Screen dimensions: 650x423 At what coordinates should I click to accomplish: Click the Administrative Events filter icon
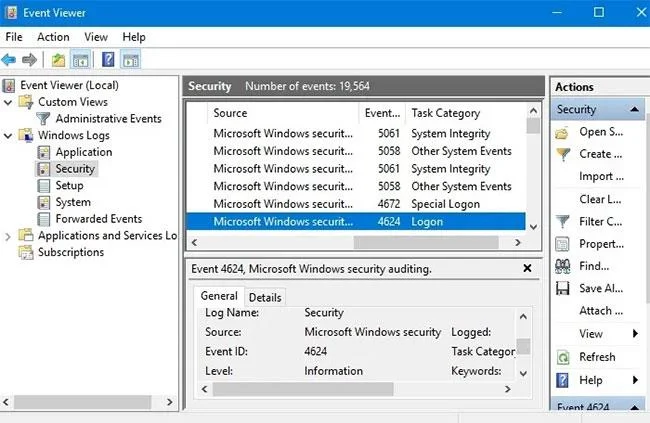43,119
